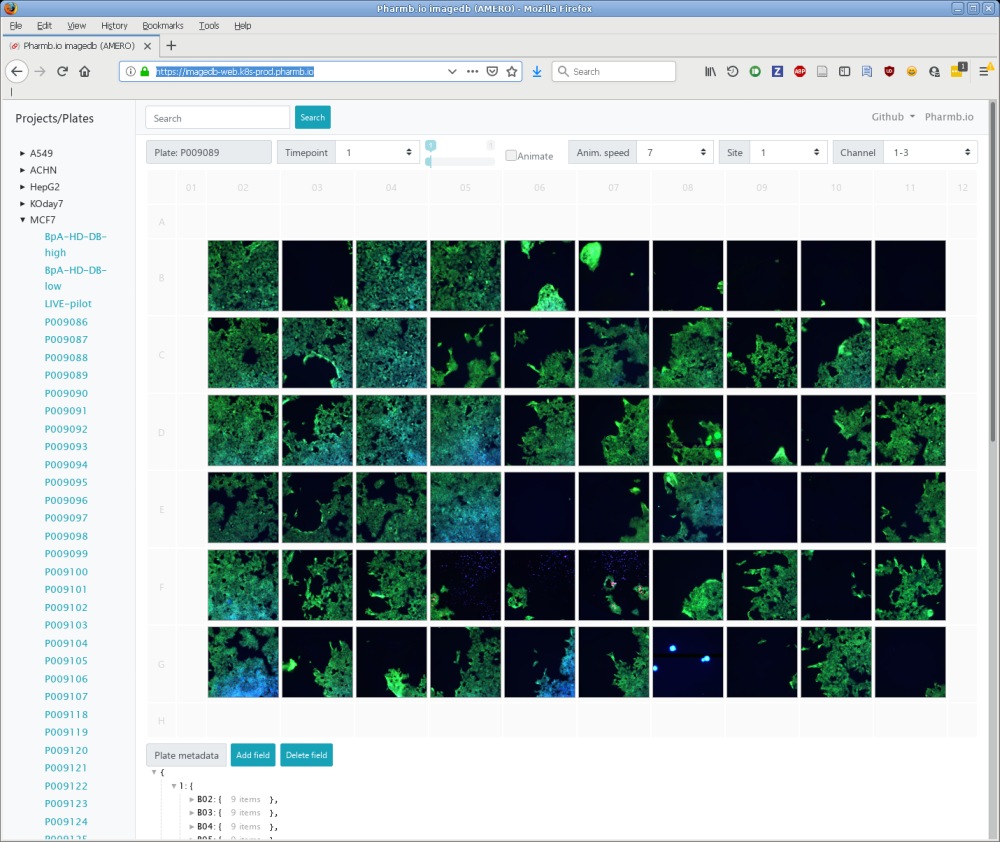This screenshot has width=1000, height=842.
Task: Click the Add field button
Action: tap(253, 755)
